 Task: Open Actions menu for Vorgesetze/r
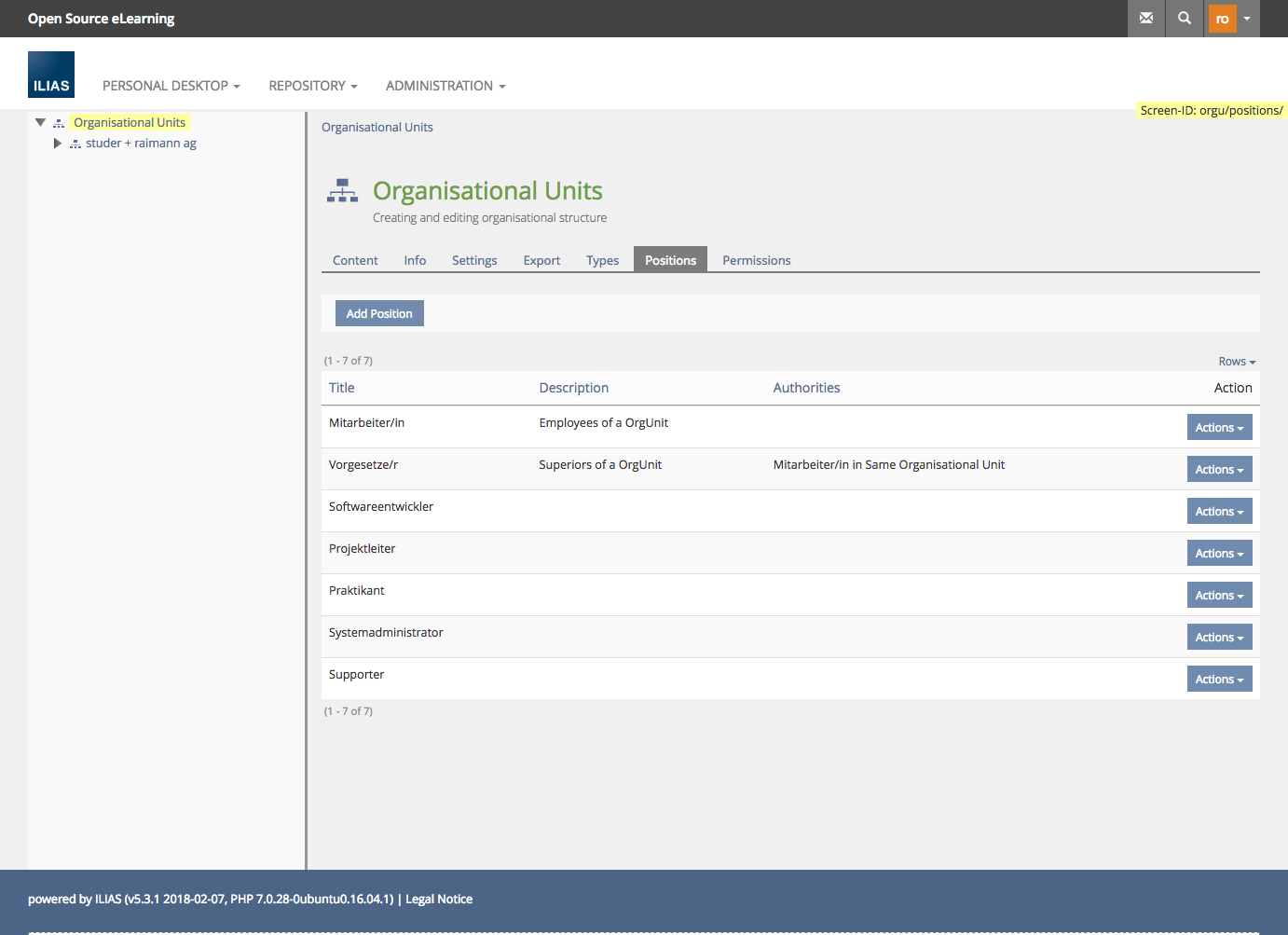point(1219,470)
